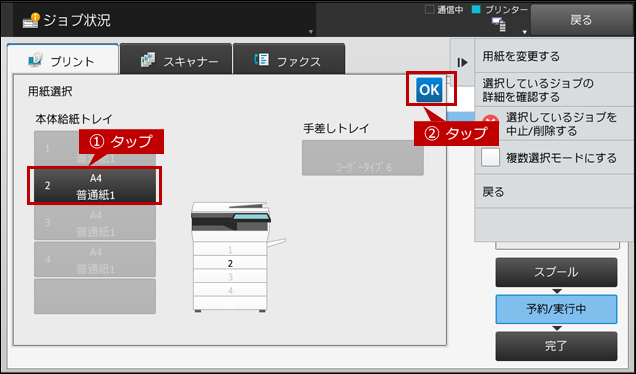Screen dimensions: 636x374
Task: Collapse the action panel with arrow icon
Action: coord(462,62)
